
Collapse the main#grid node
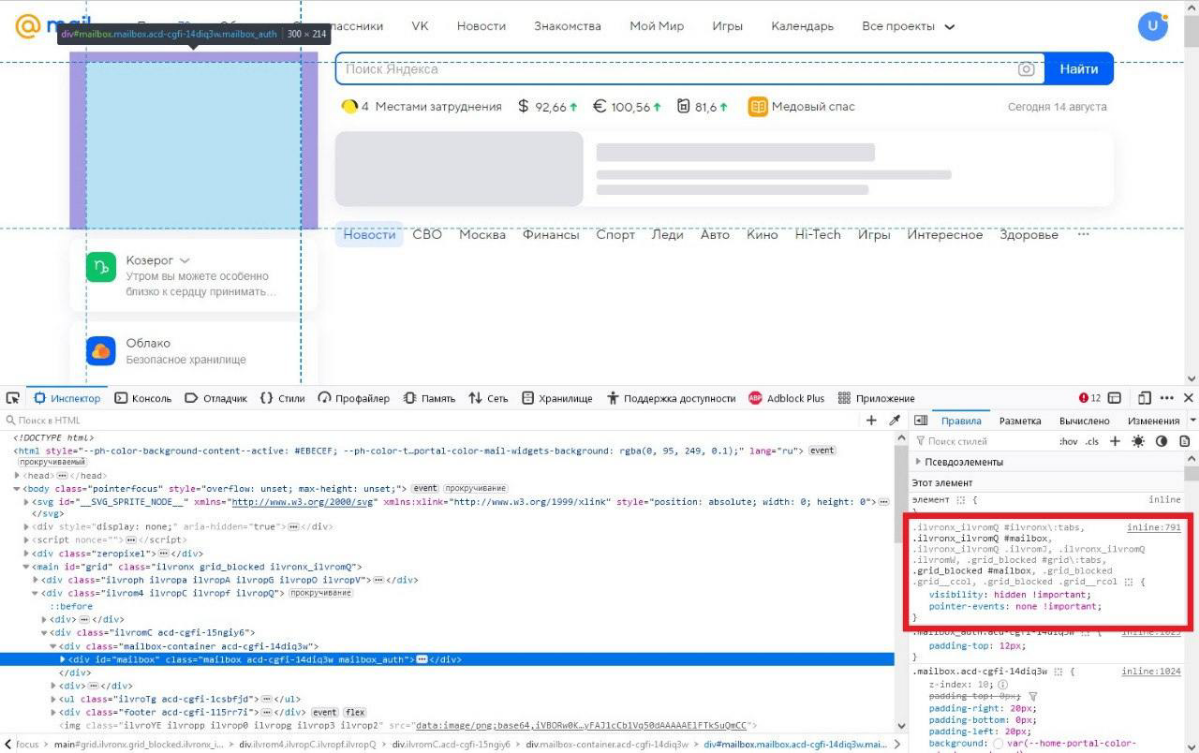[x=26, y=566]
